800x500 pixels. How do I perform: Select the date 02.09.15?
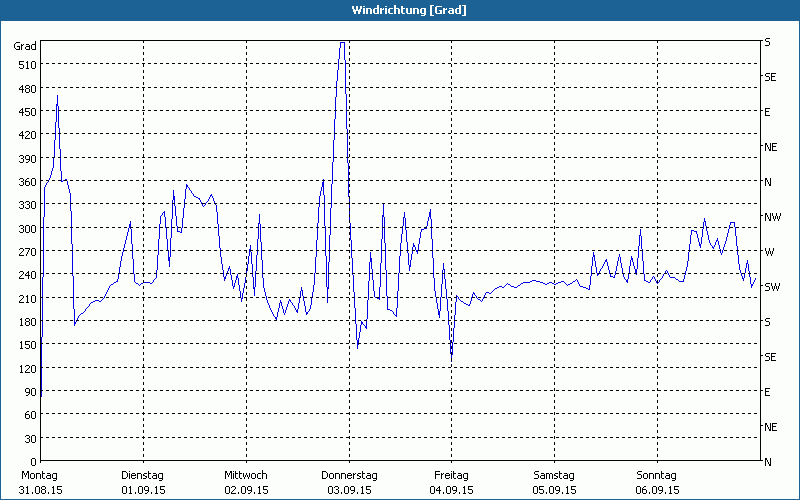coord(246,490)
